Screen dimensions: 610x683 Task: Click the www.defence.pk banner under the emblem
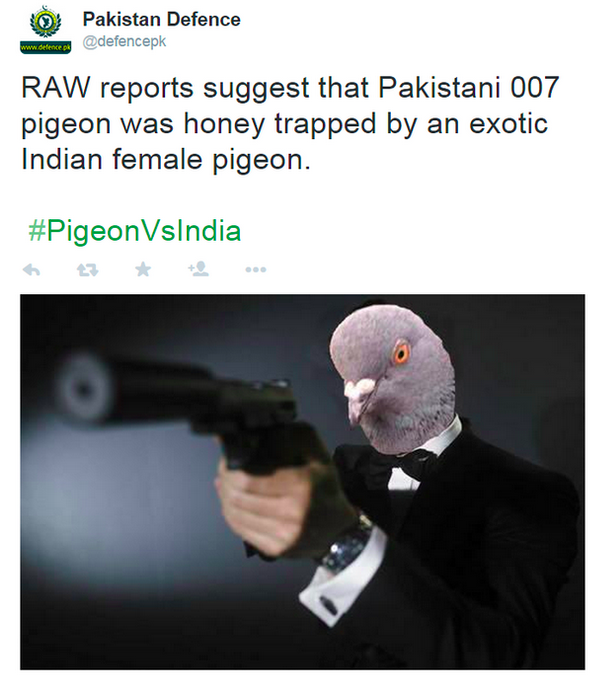tap(45, 47)
